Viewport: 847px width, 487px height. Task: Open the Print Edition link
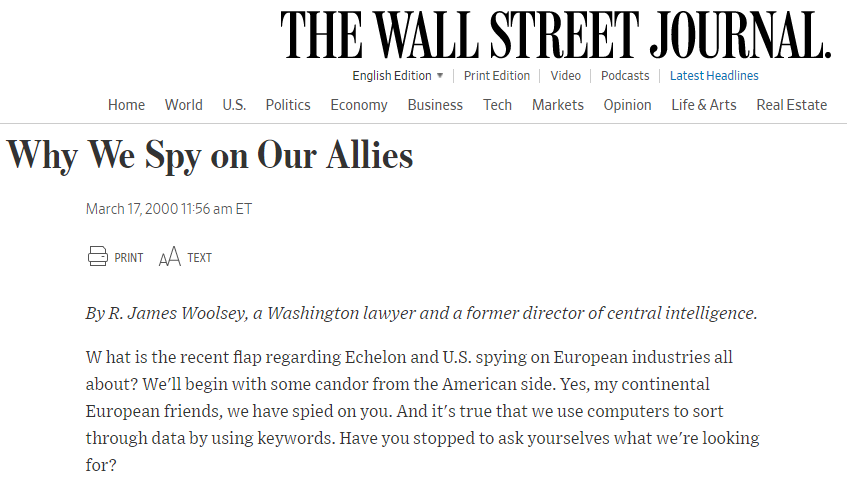tap(497, 76)
